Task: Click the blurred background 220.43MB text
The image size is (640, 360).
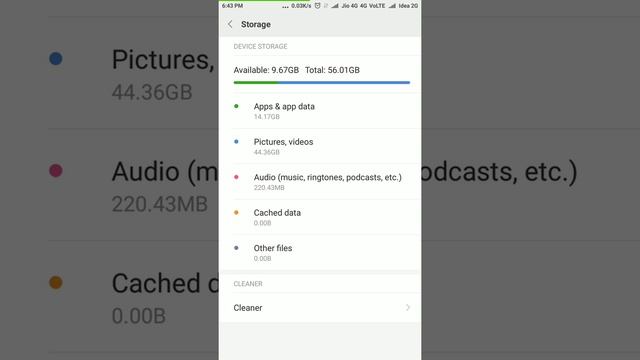Action: 160,204
